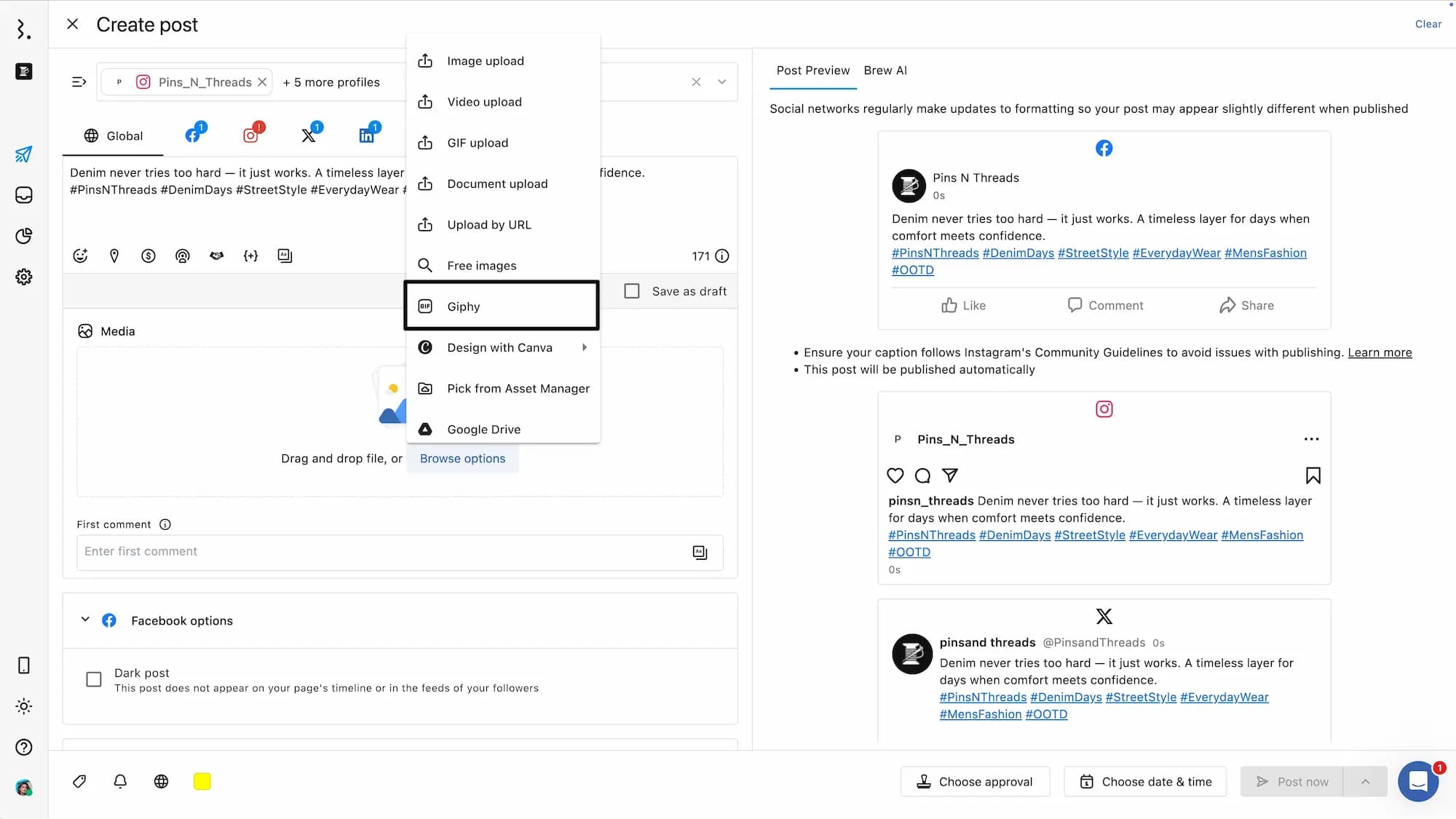1456x819 pixels.
Task: Enable the Save as draft checkbox
Action: [632, 291]
